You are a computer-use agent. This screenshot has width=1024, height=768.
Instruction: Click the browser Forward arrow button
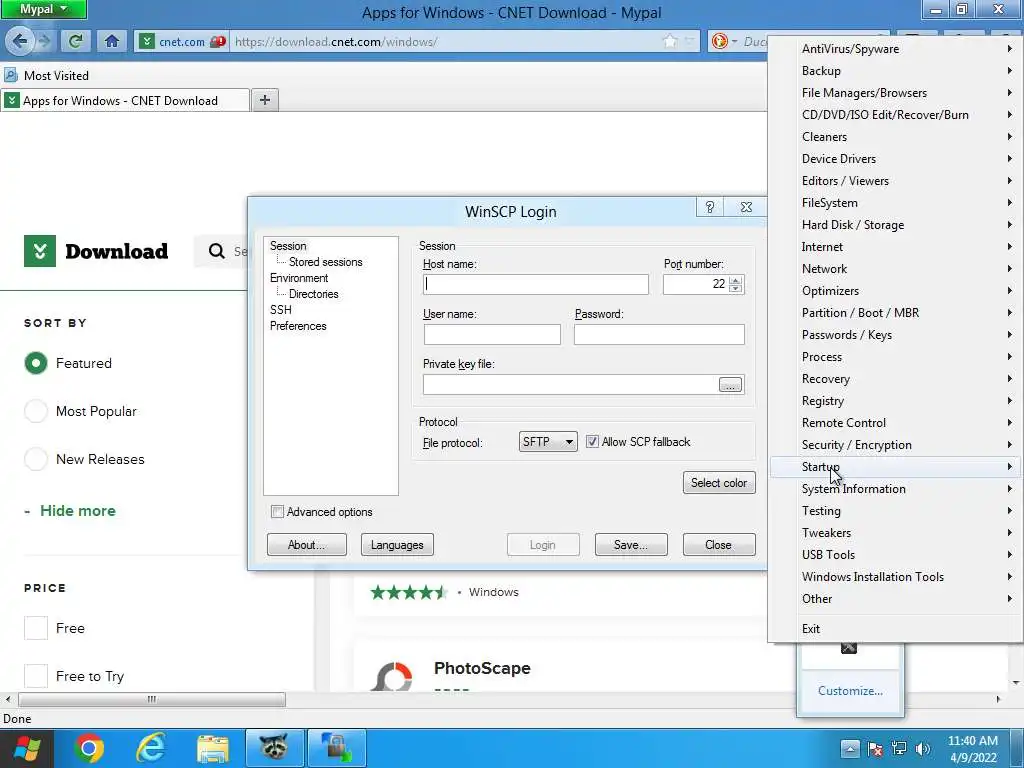tap(44, 41)
